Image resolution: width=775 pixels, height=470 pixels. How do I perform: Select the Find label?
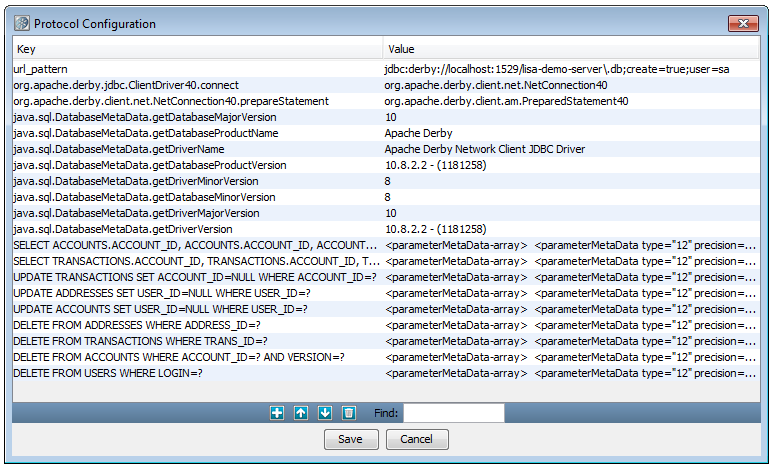click(386, 413)
